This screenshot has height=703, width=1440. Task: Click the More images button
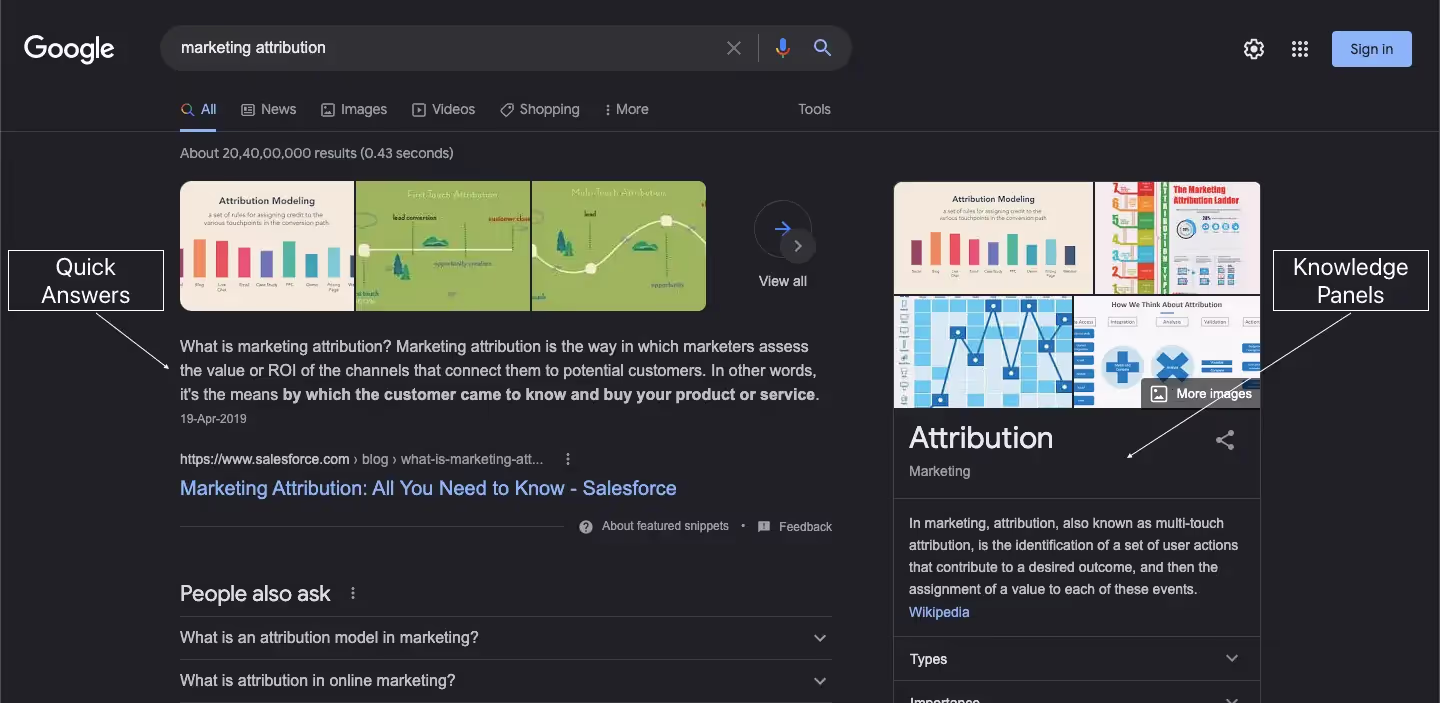tap(1201, 394)
